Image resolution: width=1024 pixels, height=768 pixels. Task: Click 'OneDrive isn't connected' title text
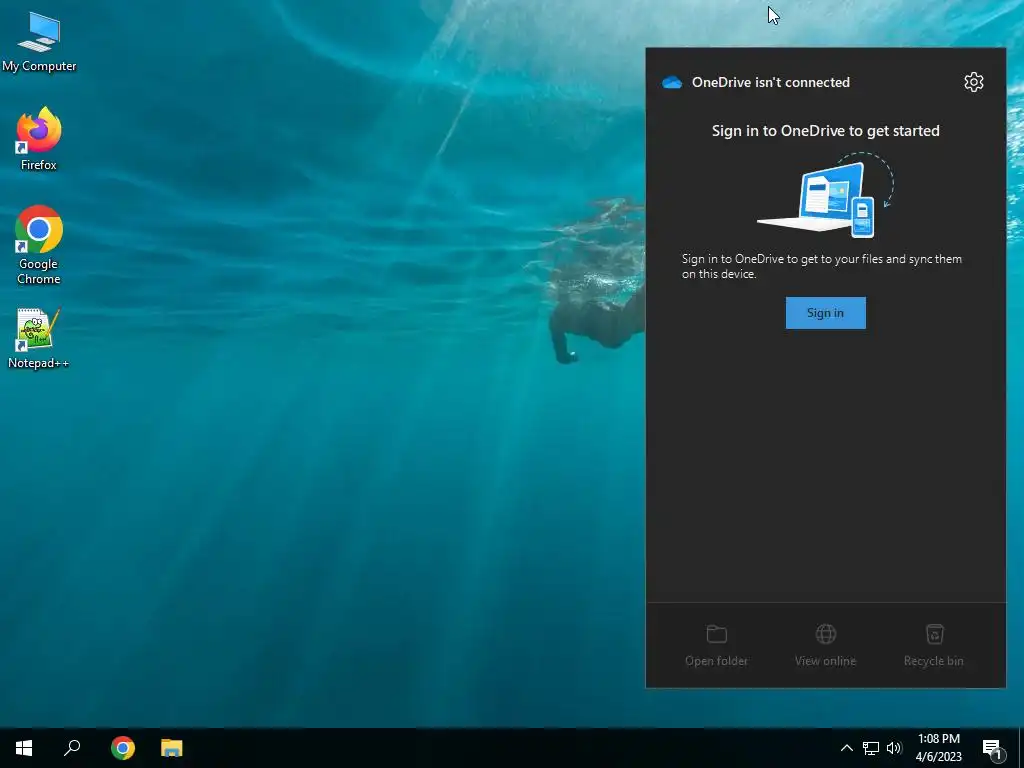point(771,82)
